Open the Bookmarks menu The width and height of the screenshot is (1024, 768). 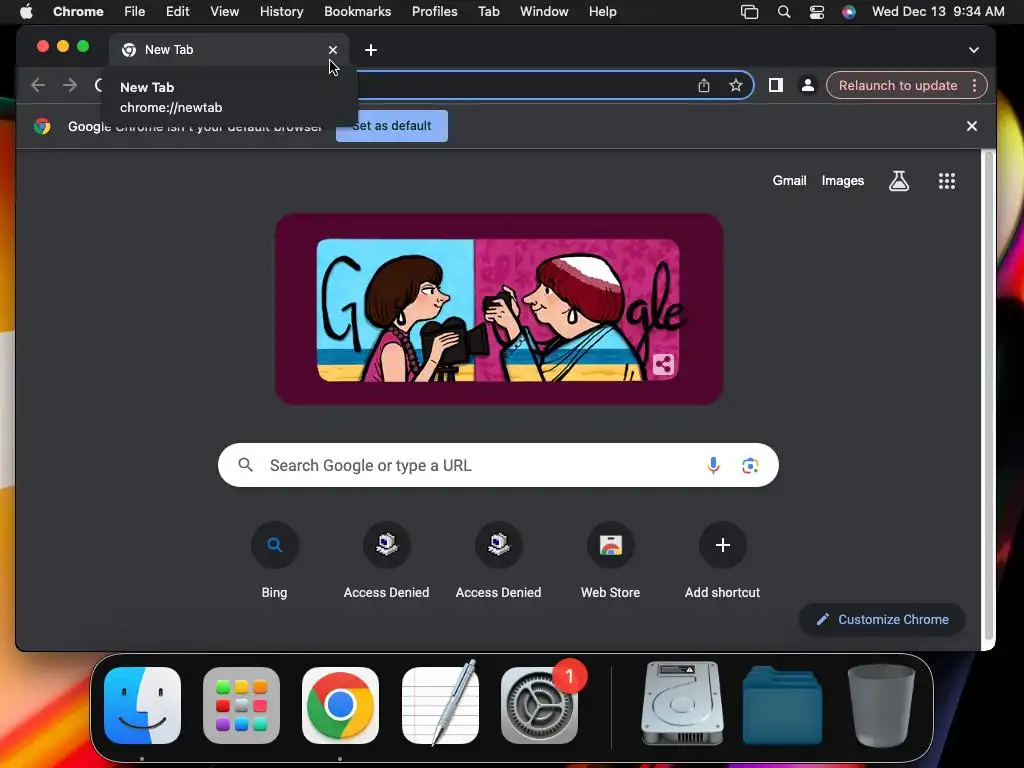pos(357,11)
